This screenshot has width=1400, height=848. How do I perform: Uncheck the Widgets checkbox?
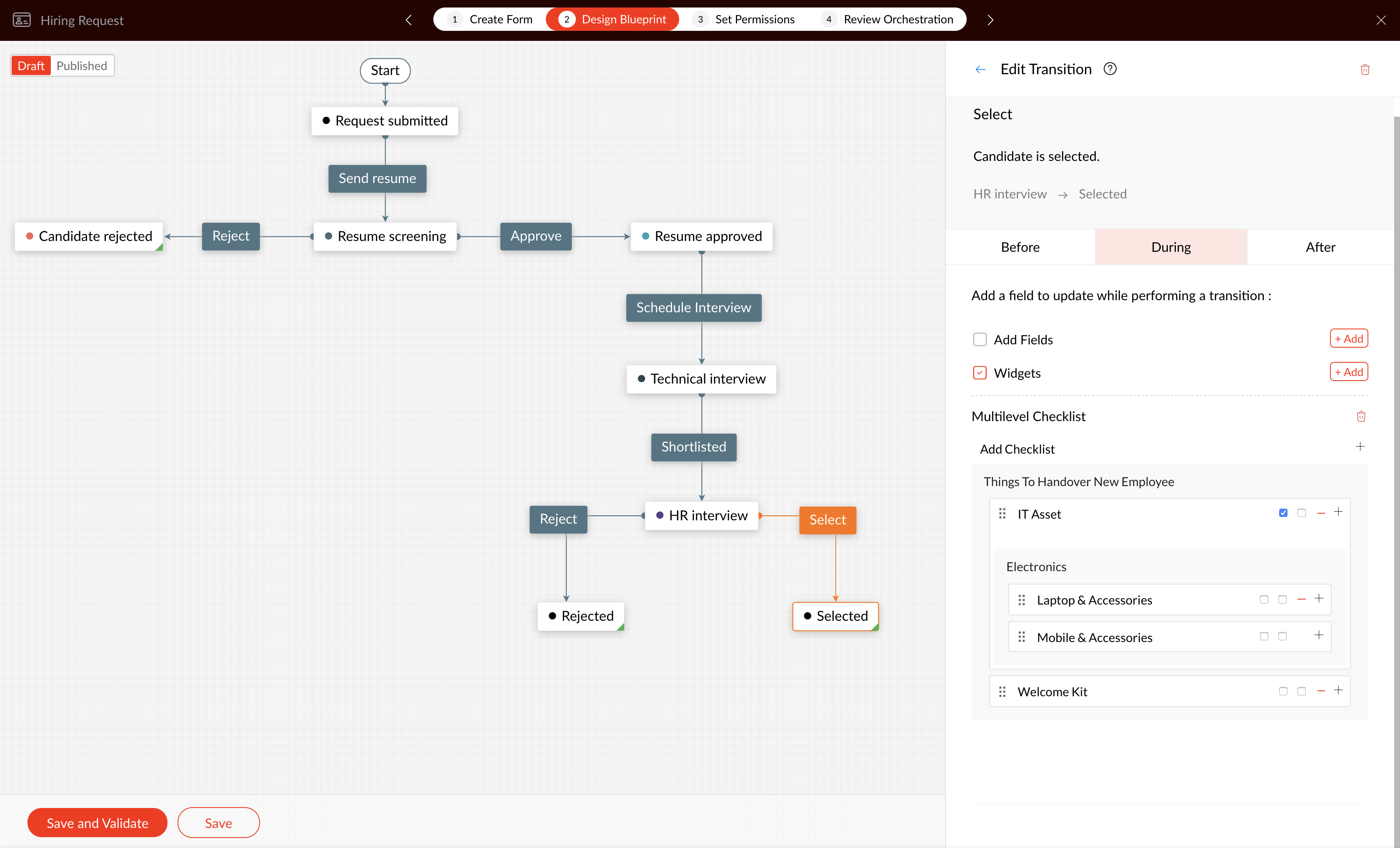[x=980, y=373]
